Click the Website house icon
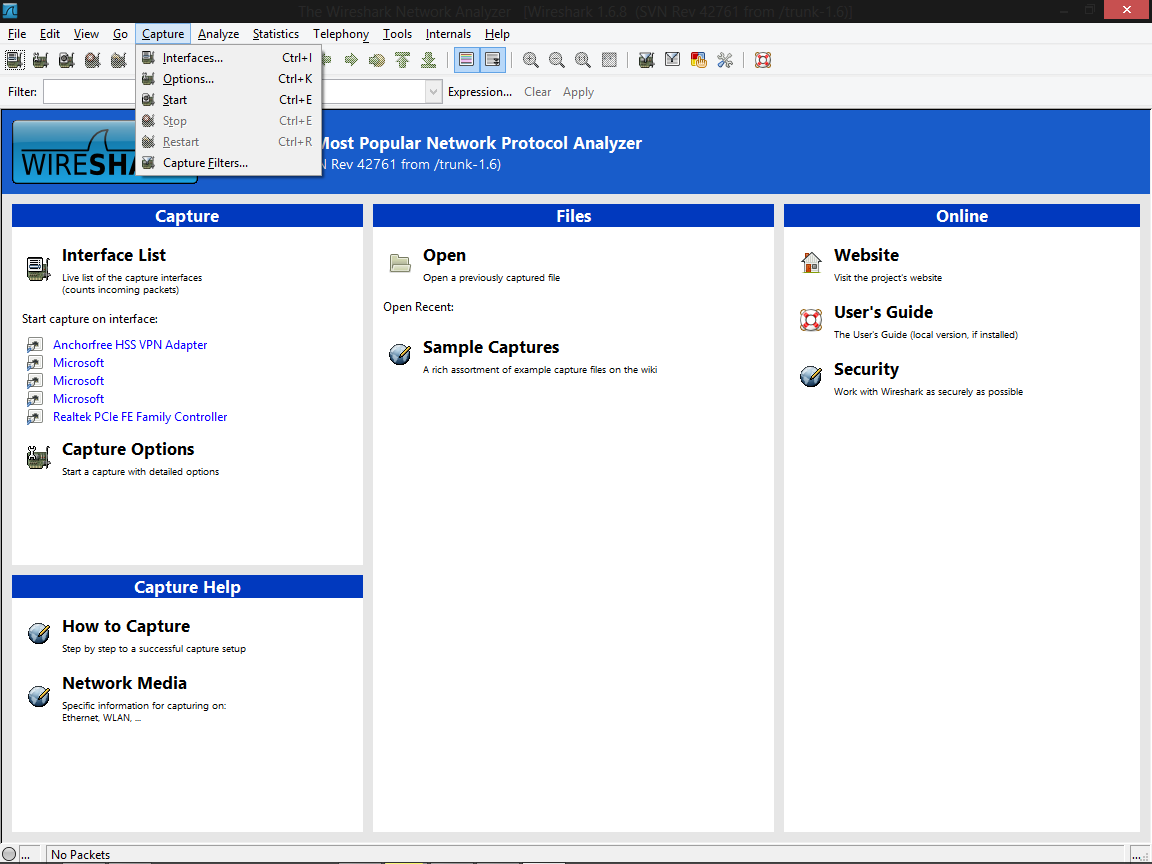 811,262
